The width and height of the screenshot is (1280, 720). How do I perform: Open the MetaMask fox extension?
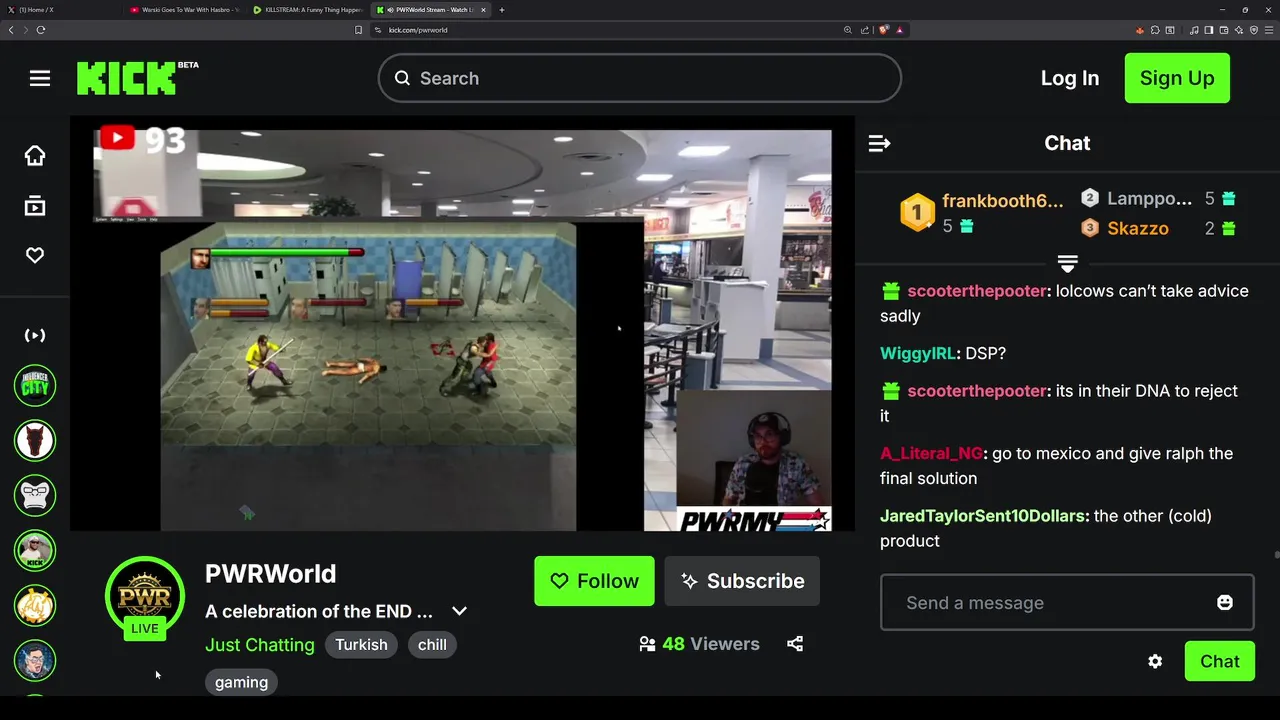click(x=1140, y=30)
